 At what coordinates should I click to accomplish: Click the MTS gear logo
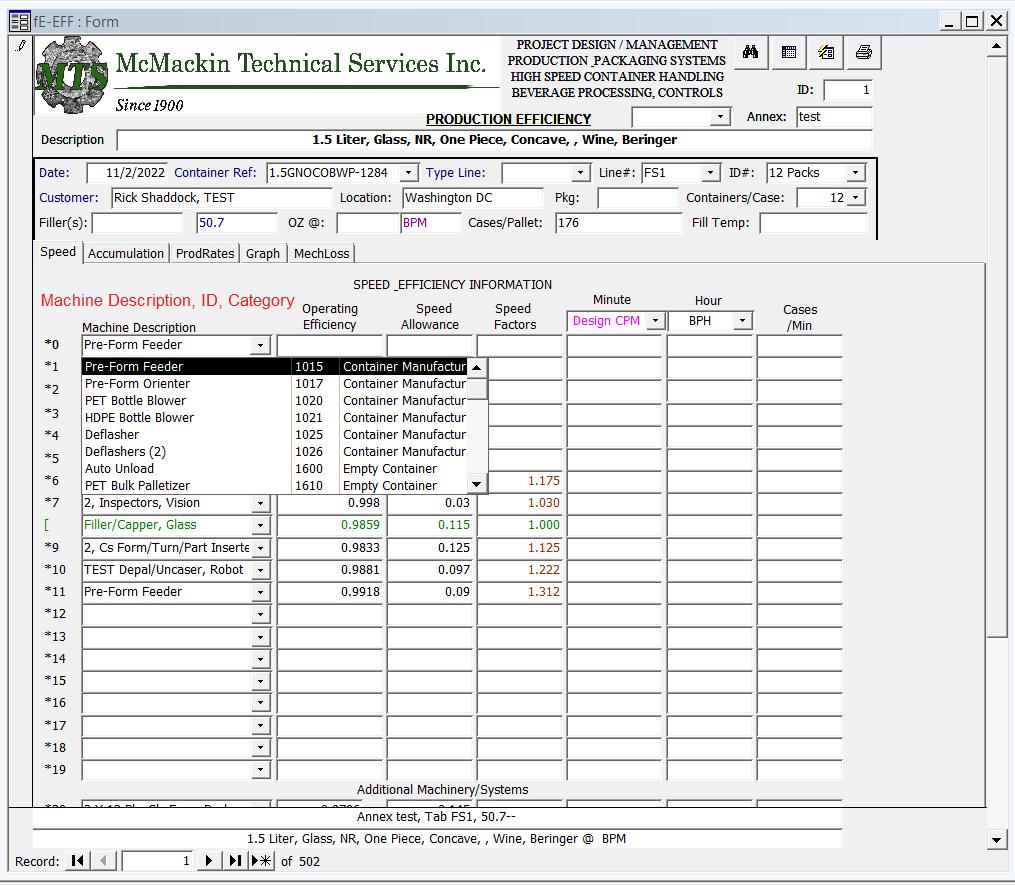[71, 76]
